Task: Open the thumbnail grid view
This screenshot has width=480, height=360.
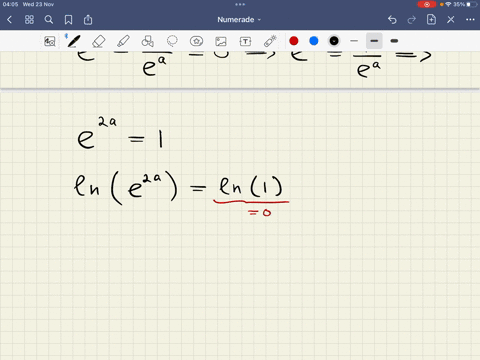Action: point(29,20)
